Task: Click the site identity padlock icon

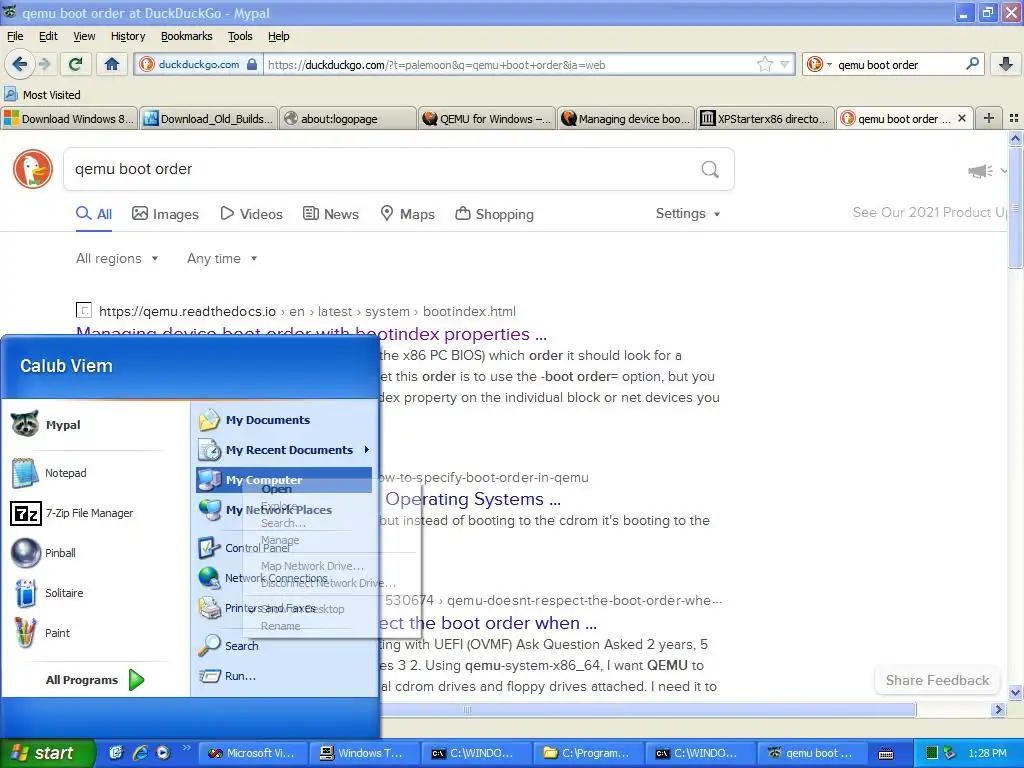Action: coord(252,64)
